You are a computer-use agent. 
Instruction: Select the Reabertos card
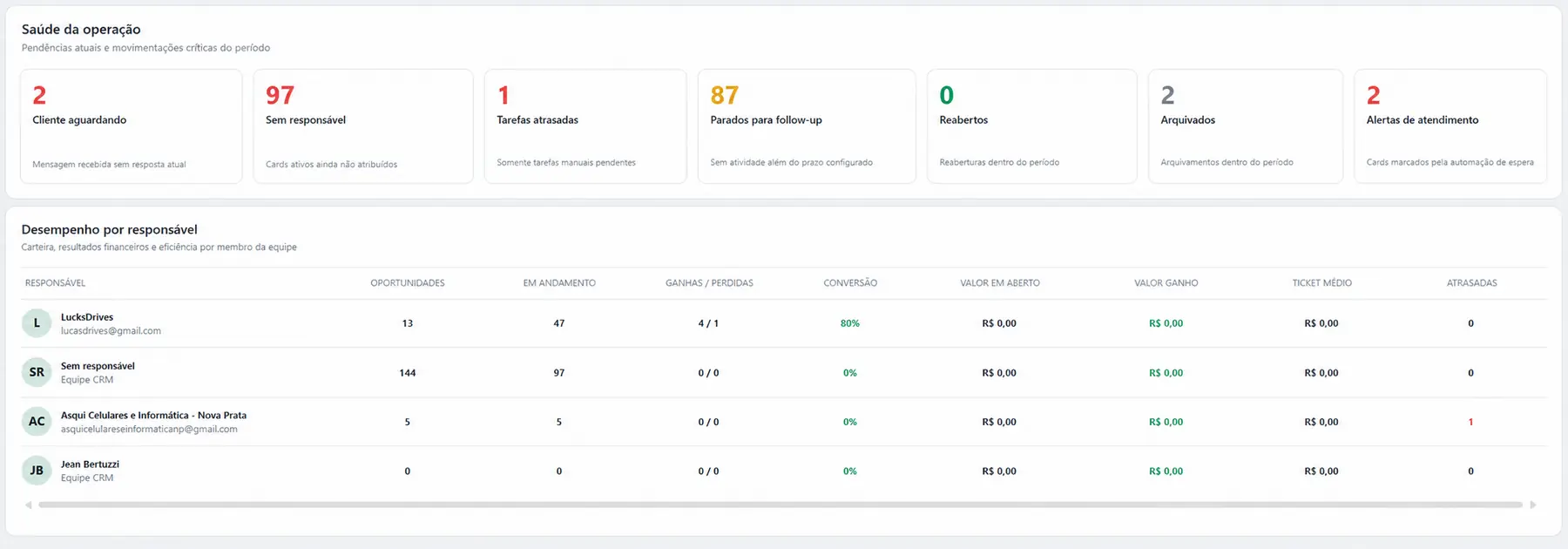[x=1032, y=126]
